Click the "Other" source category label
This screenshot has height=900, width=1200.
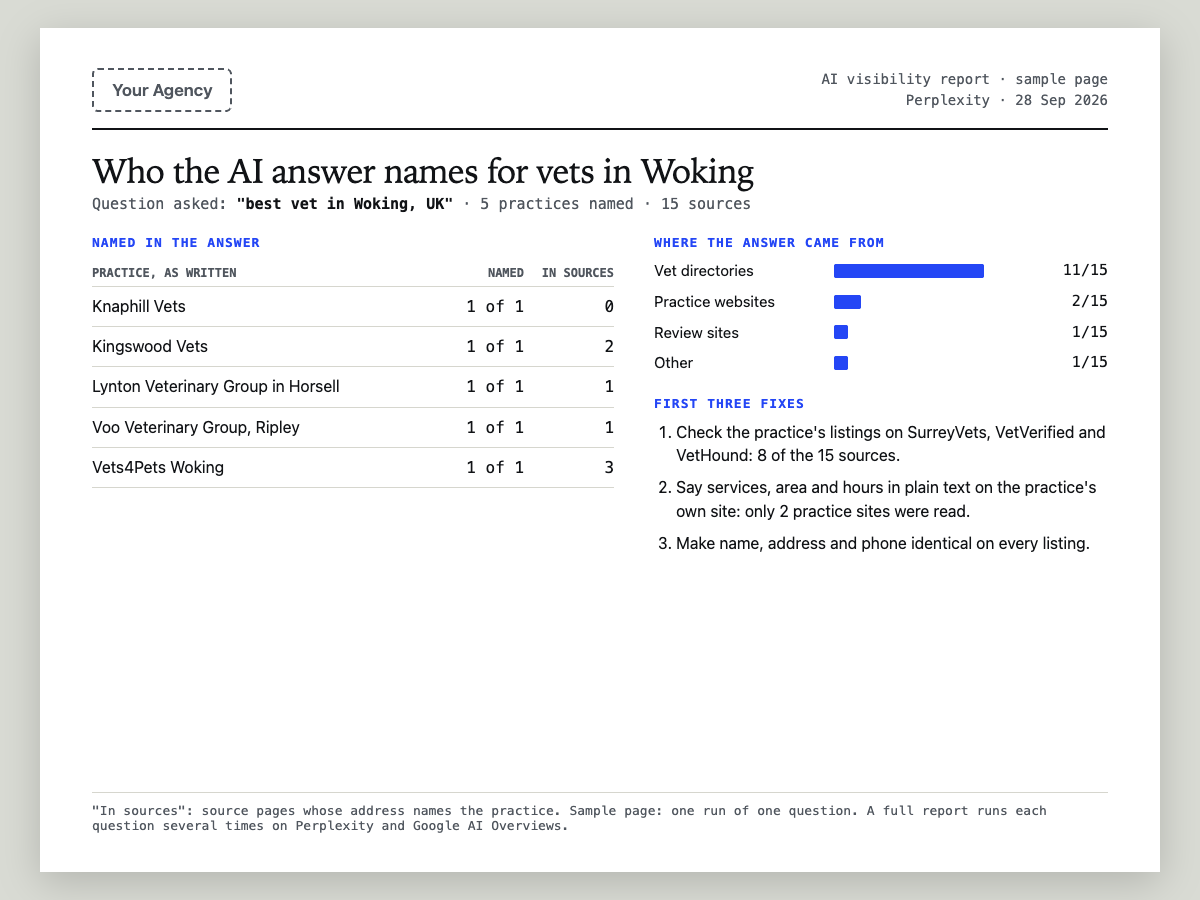[x=673, y=363]
